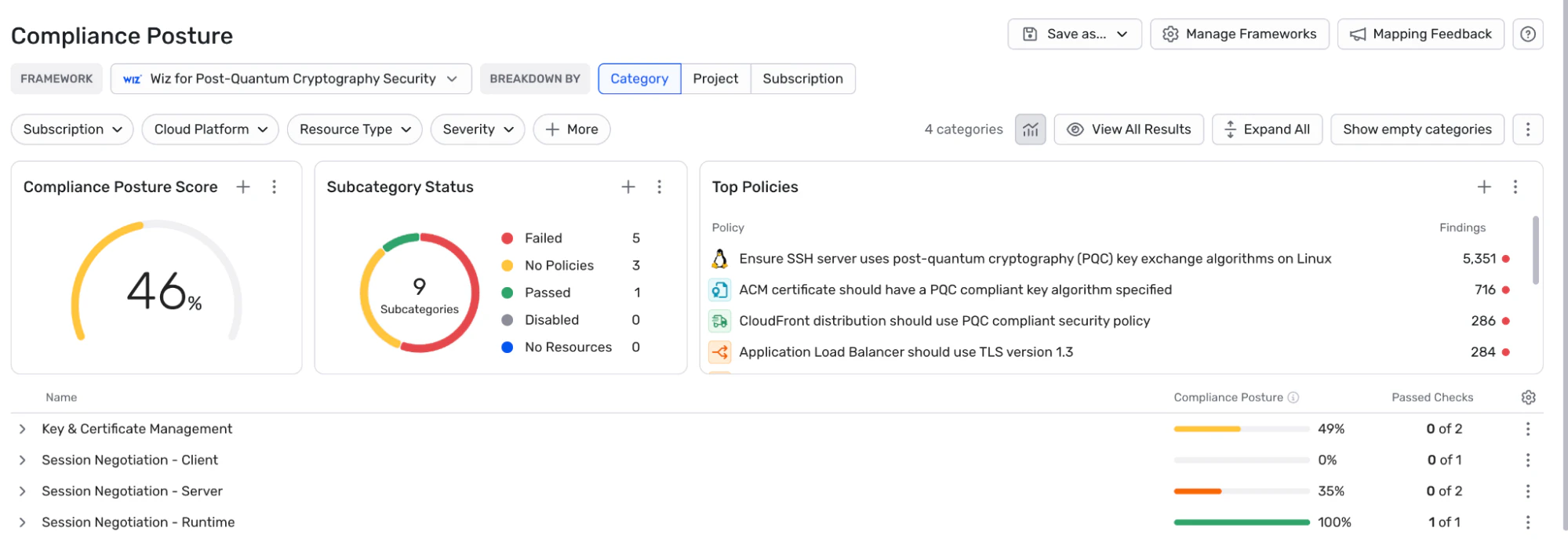This screenshot has width=1568, height=546.
Task: Open table column settings gear icon
Action: 1528,398
